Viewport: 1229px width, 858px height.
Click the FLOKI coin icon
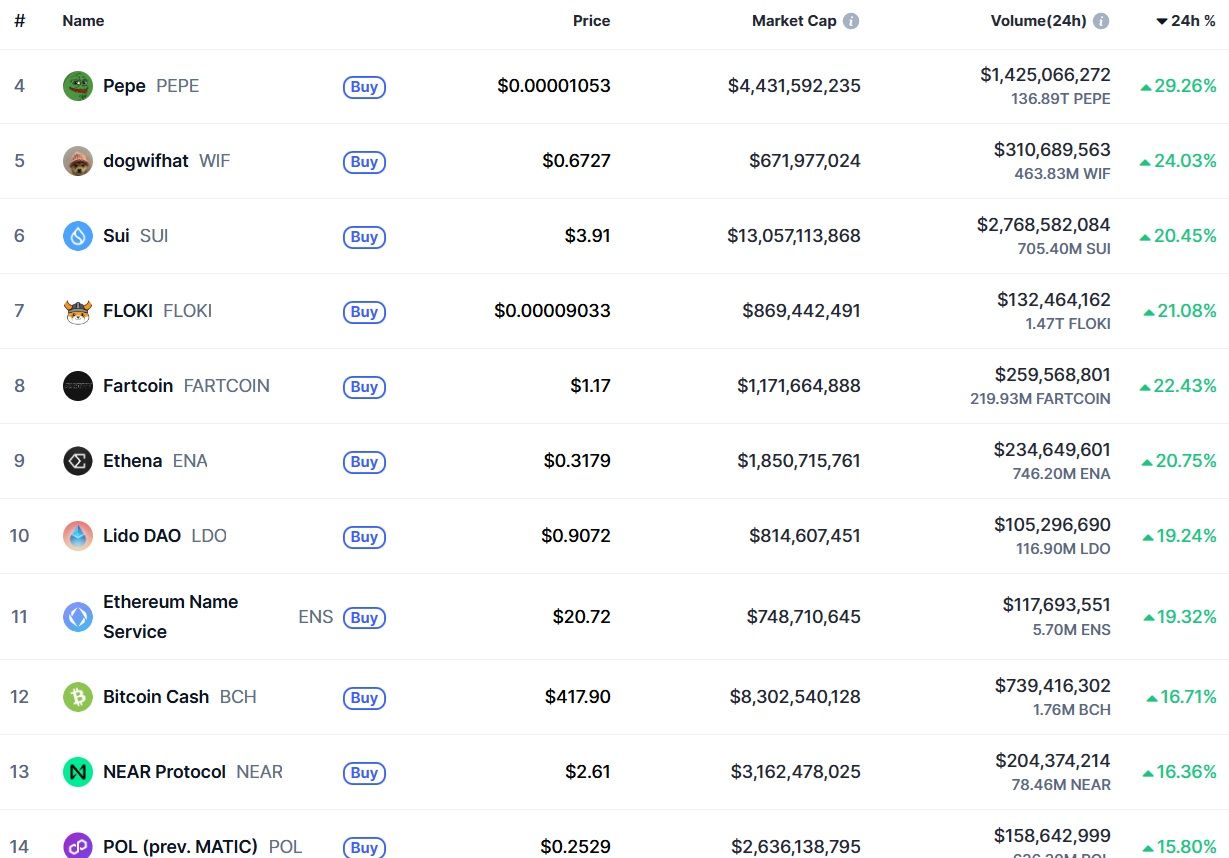[78, 311]
